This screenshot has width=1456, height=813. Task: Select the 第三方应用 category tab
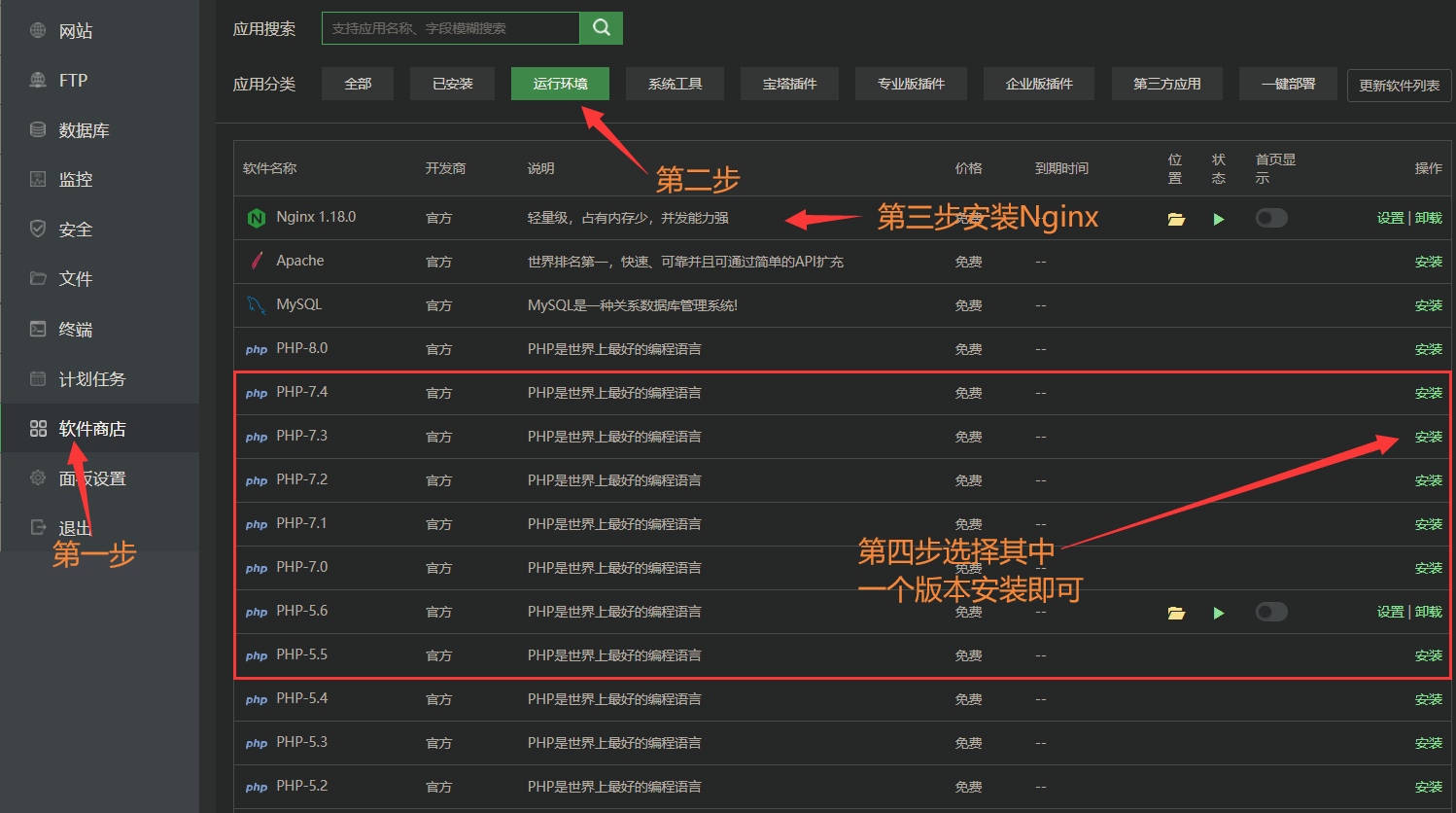point(1166,84)
